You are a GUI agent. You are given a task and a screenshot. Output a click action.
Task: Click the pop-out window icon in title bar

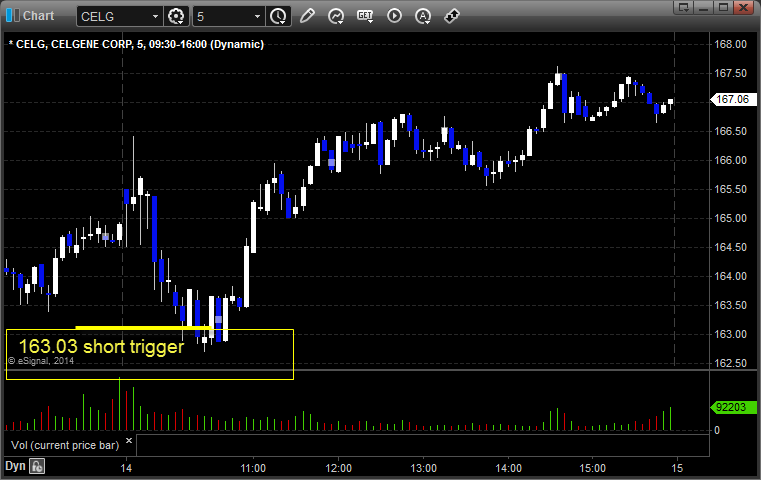684,7
